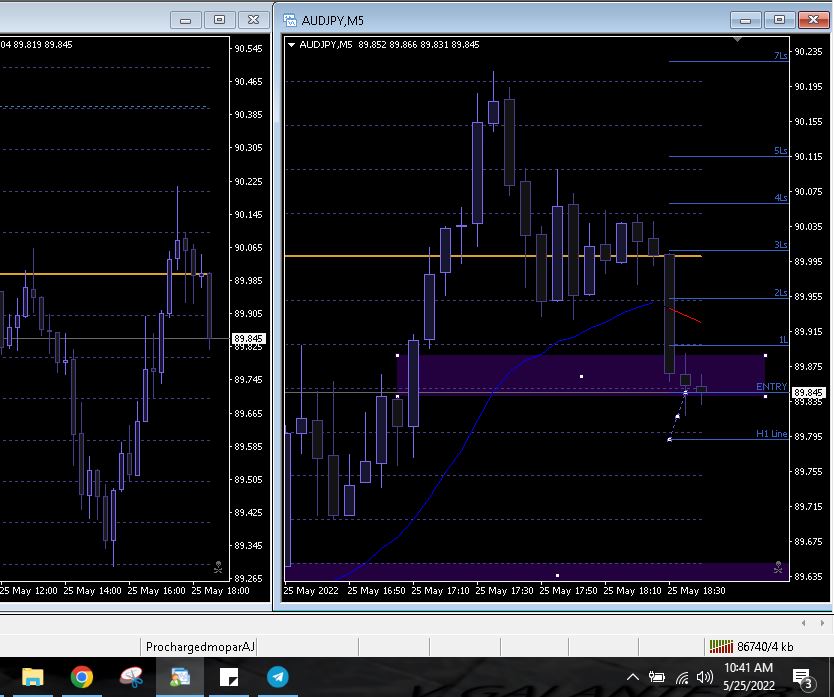Viewport: 834px width, 697px height.
Task: Click the ProchargedmoparAJ profile in status bar
Action: coord(200,647)
